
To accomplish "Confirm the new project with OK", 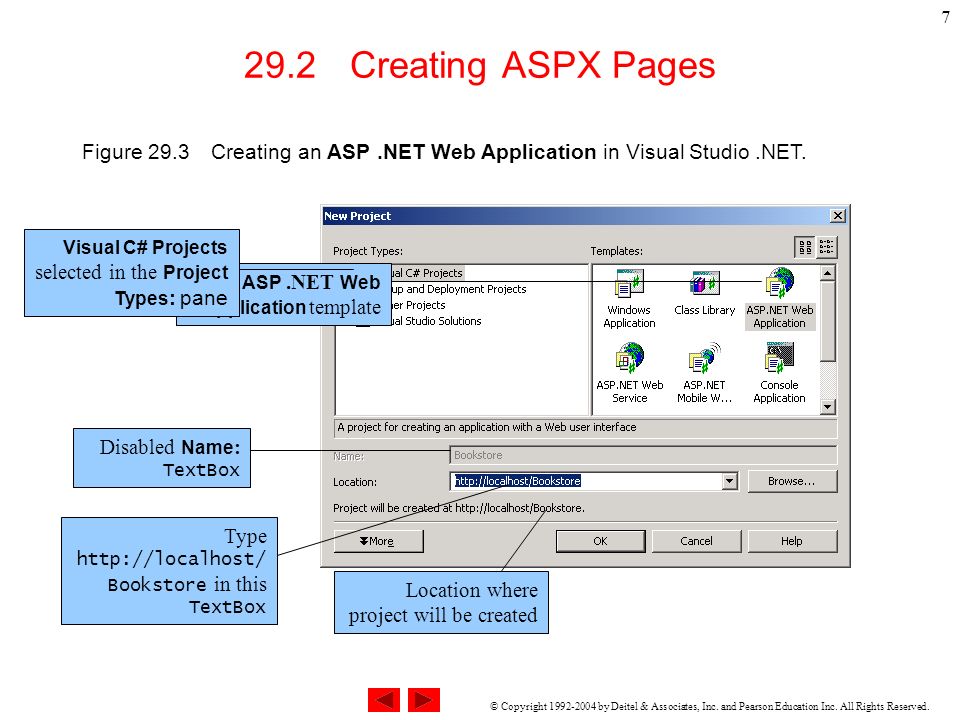I will [x=601, y=541].
